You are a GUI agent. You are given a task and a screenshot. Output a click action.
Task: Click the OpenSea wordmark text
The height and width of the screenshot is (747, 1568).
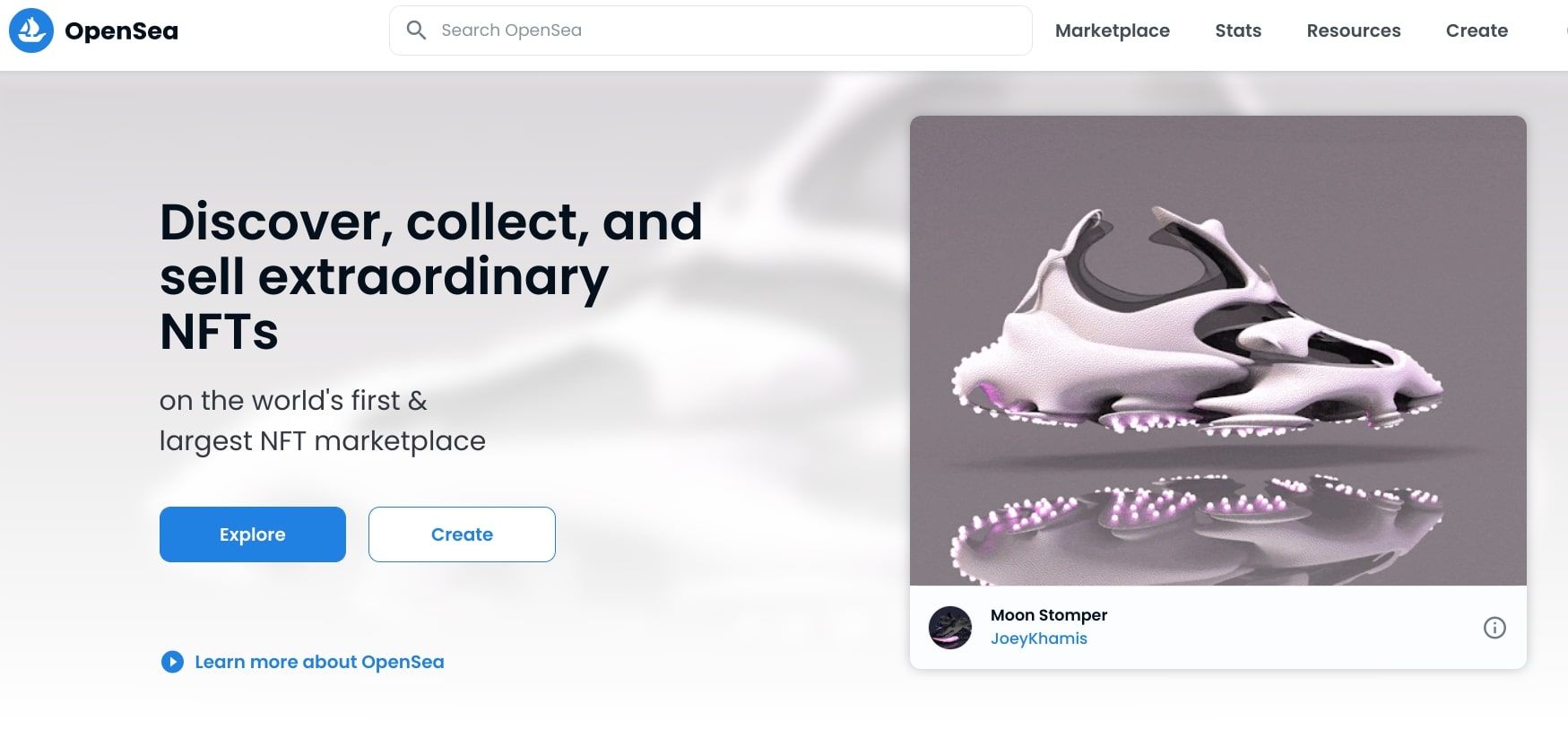point(121,31)
